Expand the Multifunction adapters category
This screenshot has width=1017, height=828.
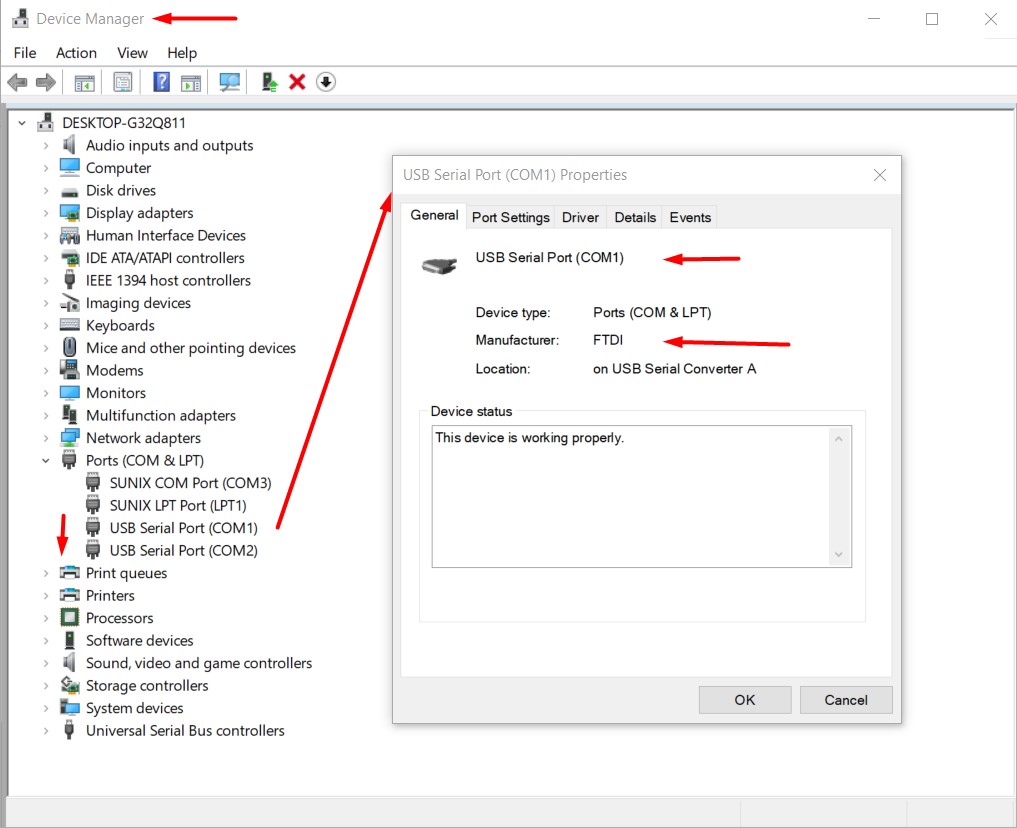tap(45, 416)
